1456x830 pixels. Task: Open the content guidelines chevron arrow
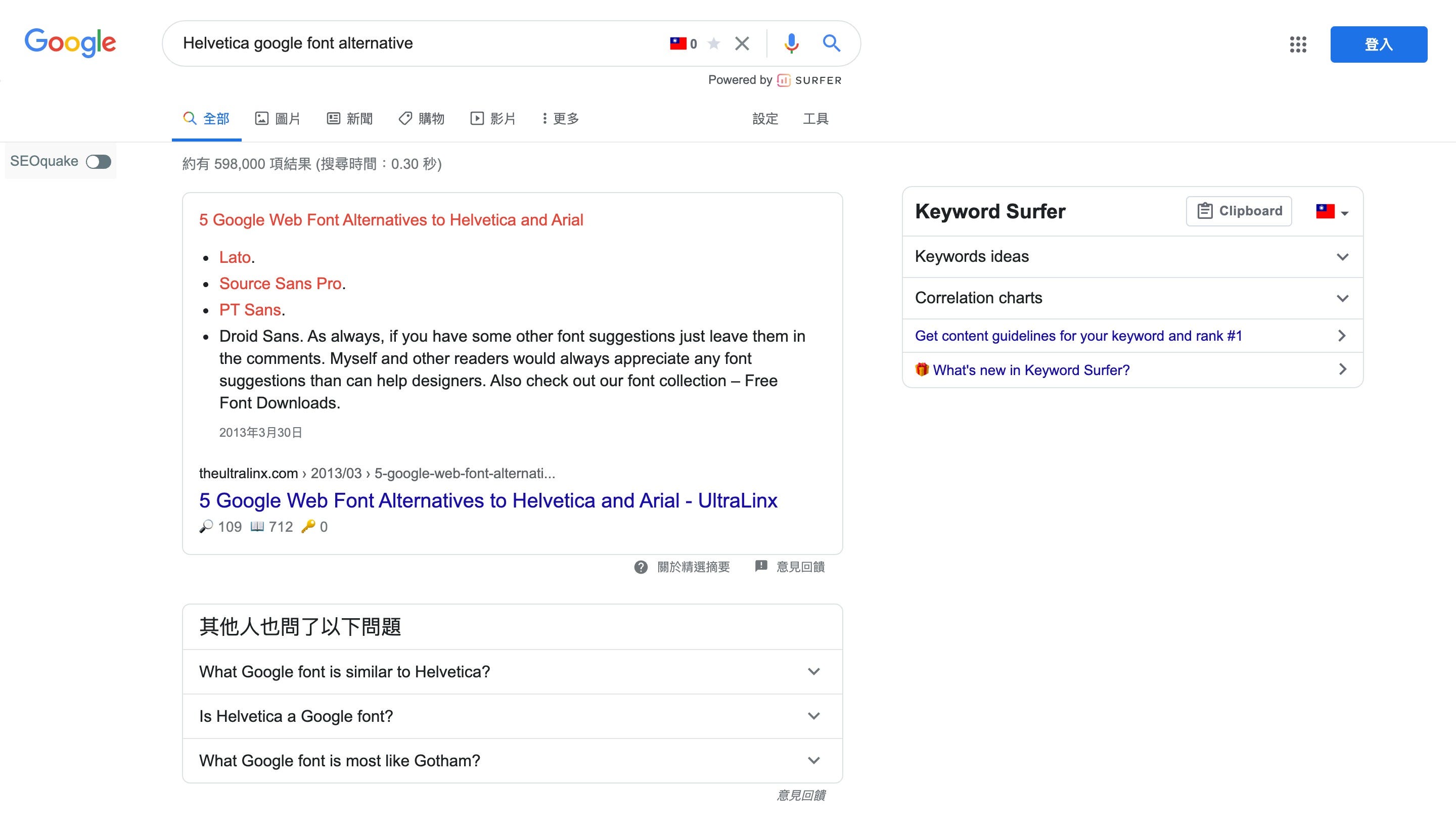point(1342,336)
